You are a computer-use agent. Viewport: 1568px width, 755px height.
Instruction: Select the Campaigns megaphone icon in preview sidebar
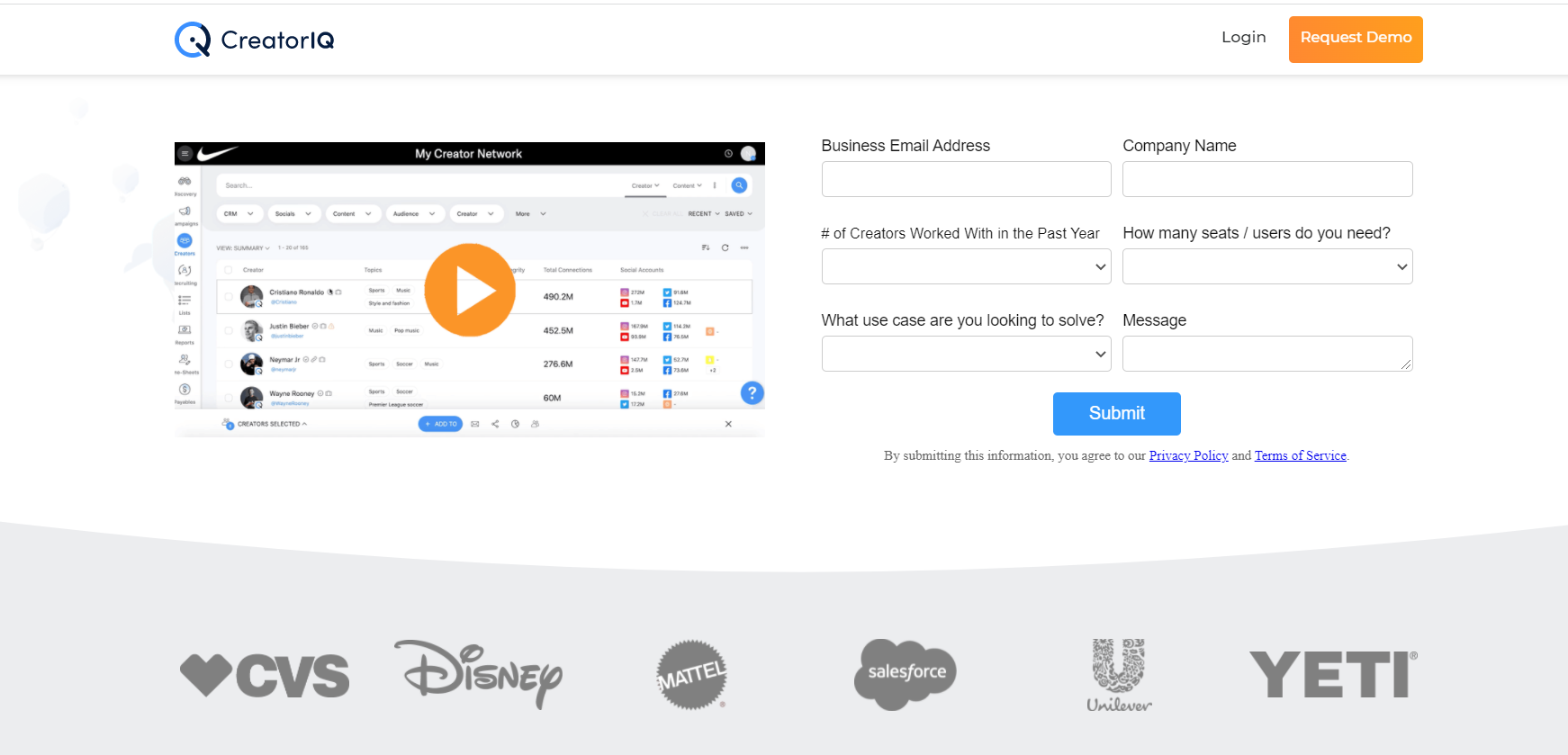(185, 212)
